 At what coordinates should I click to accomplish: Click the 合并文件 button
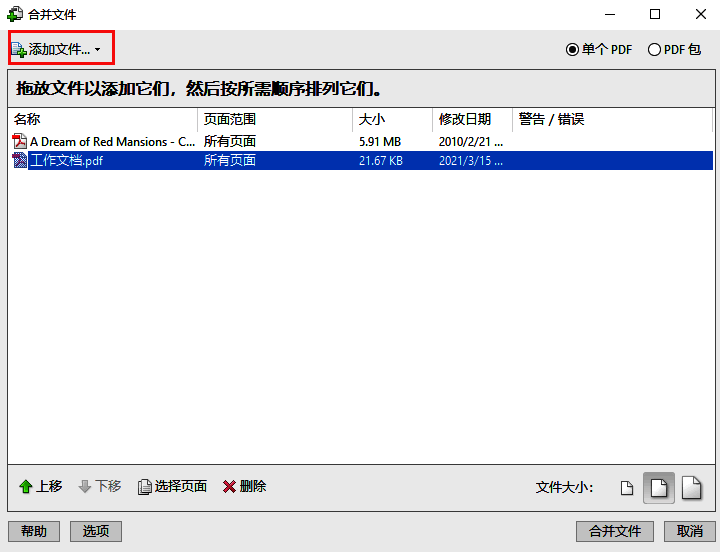click(615, 531)
